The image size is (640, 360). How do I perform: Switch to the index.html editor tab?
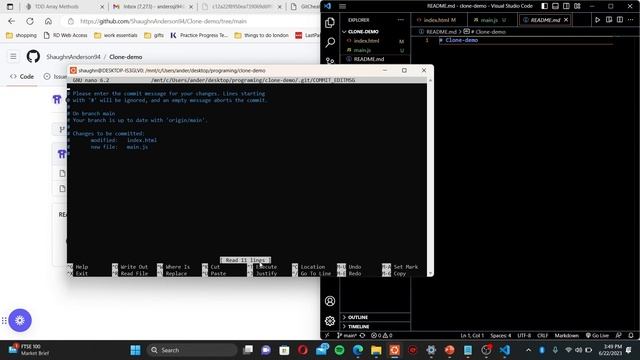(439, 20)
